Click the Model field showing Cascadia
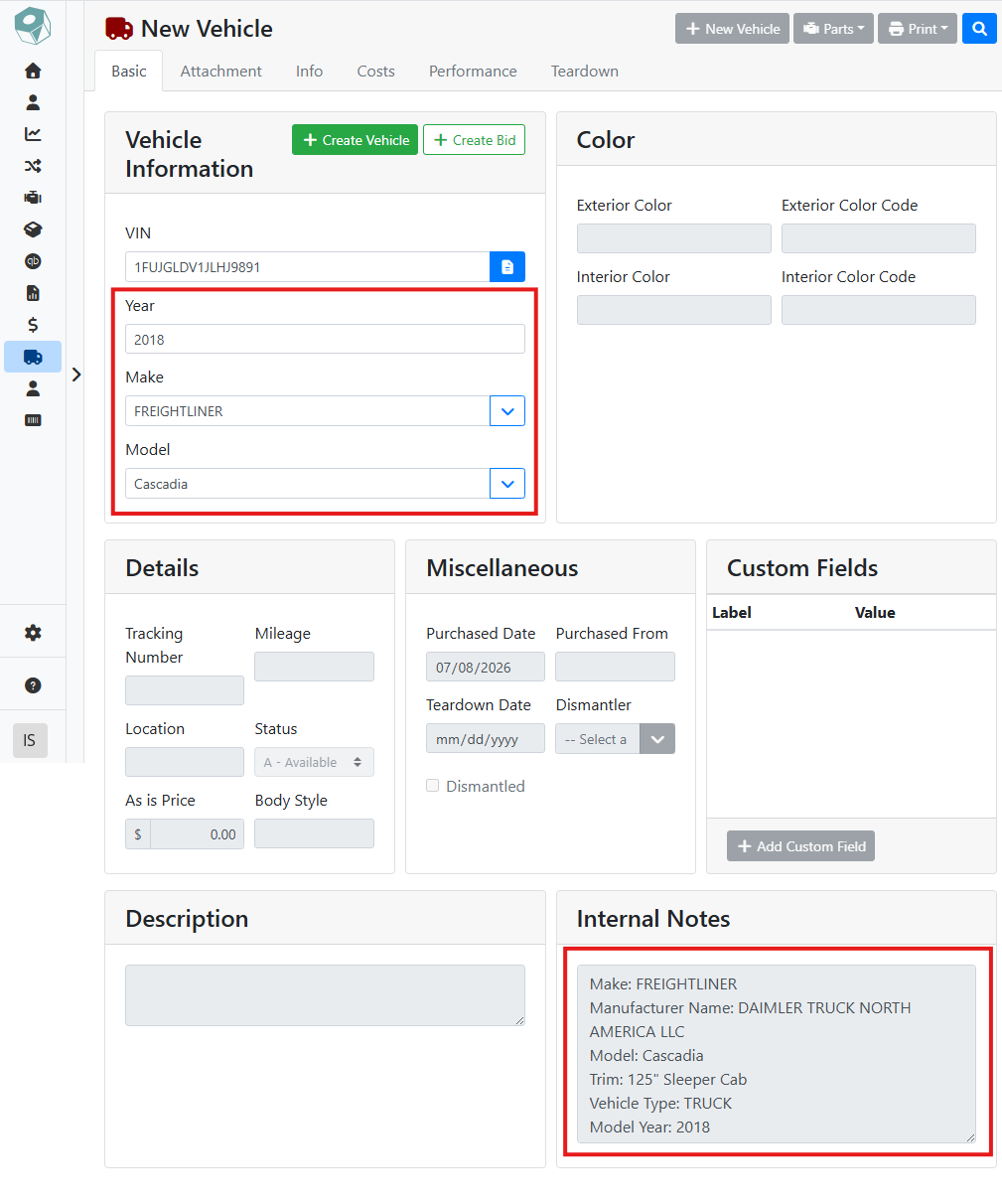Viewport: 1002px width, 1204px height. click(308, 484)
